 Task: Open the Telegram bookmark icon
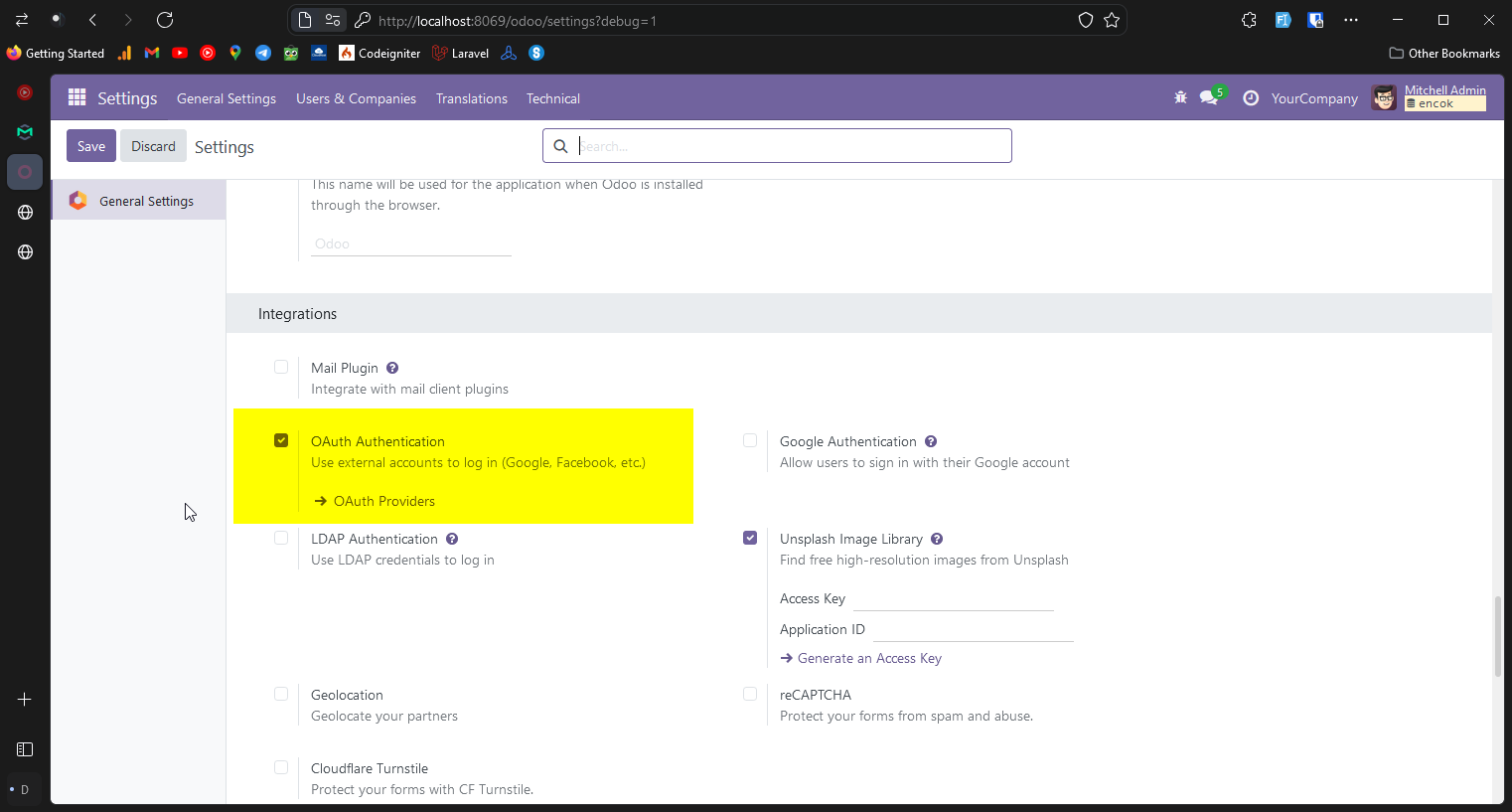(263, 53)
